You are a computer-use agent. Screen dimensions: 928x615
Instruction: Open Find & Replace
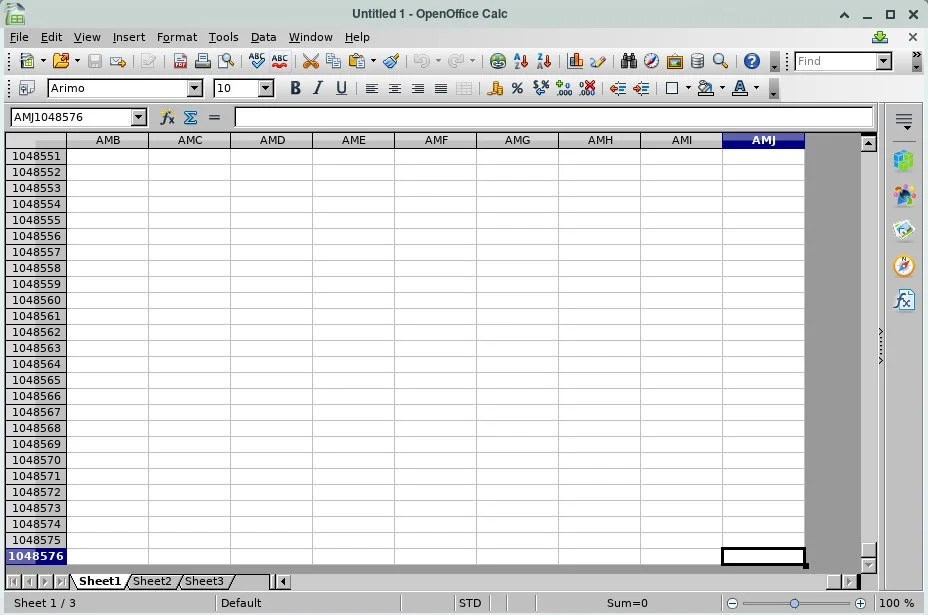pyautogui.click(x=631, y=61)
